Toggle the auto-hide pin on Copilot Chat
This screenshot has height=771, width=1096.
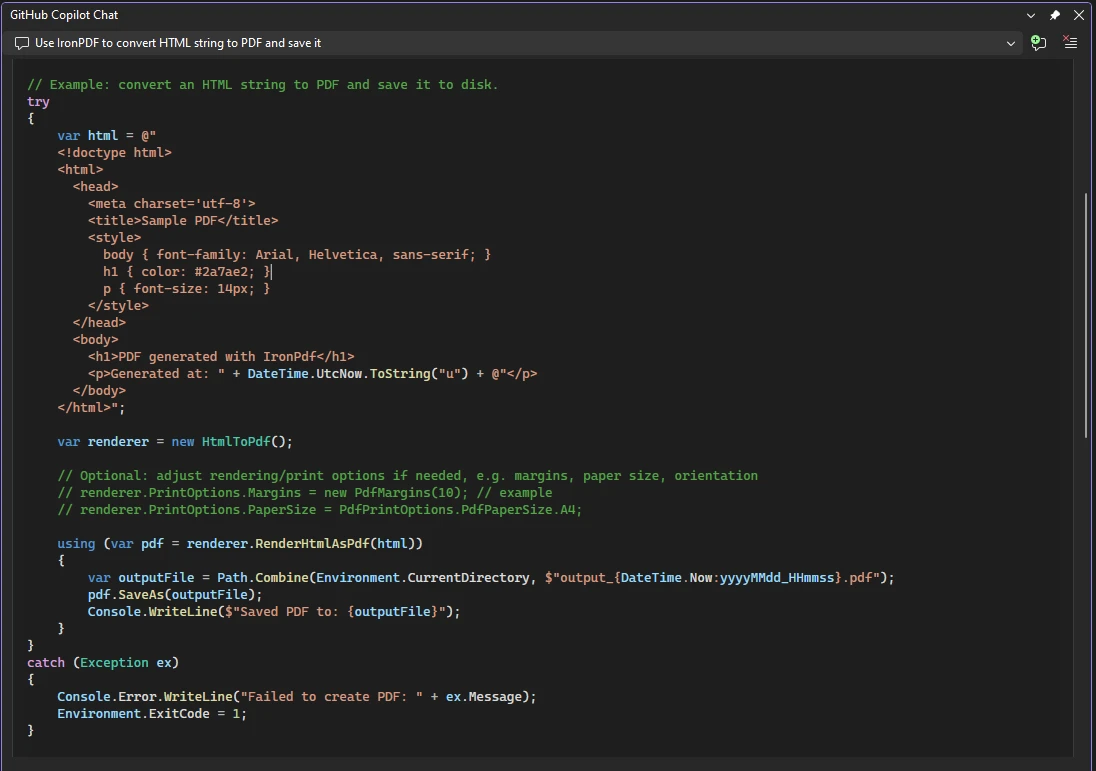[1054, 15]
